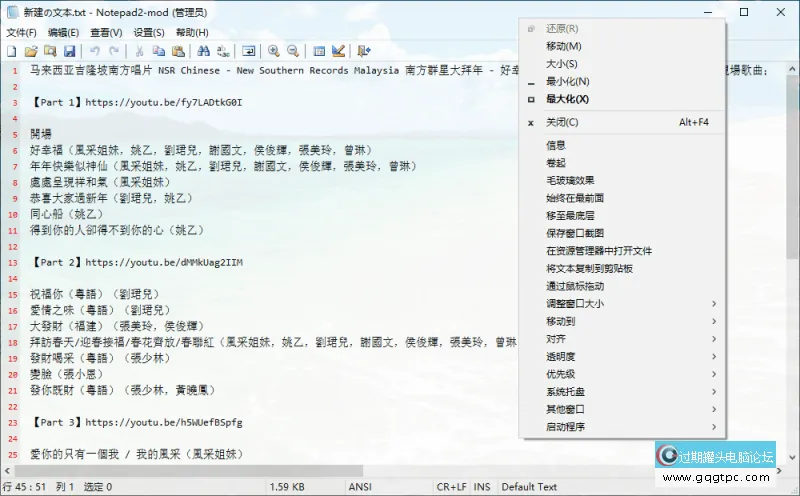
Task: Click the text 開場 on line 5
Action: 41,134
